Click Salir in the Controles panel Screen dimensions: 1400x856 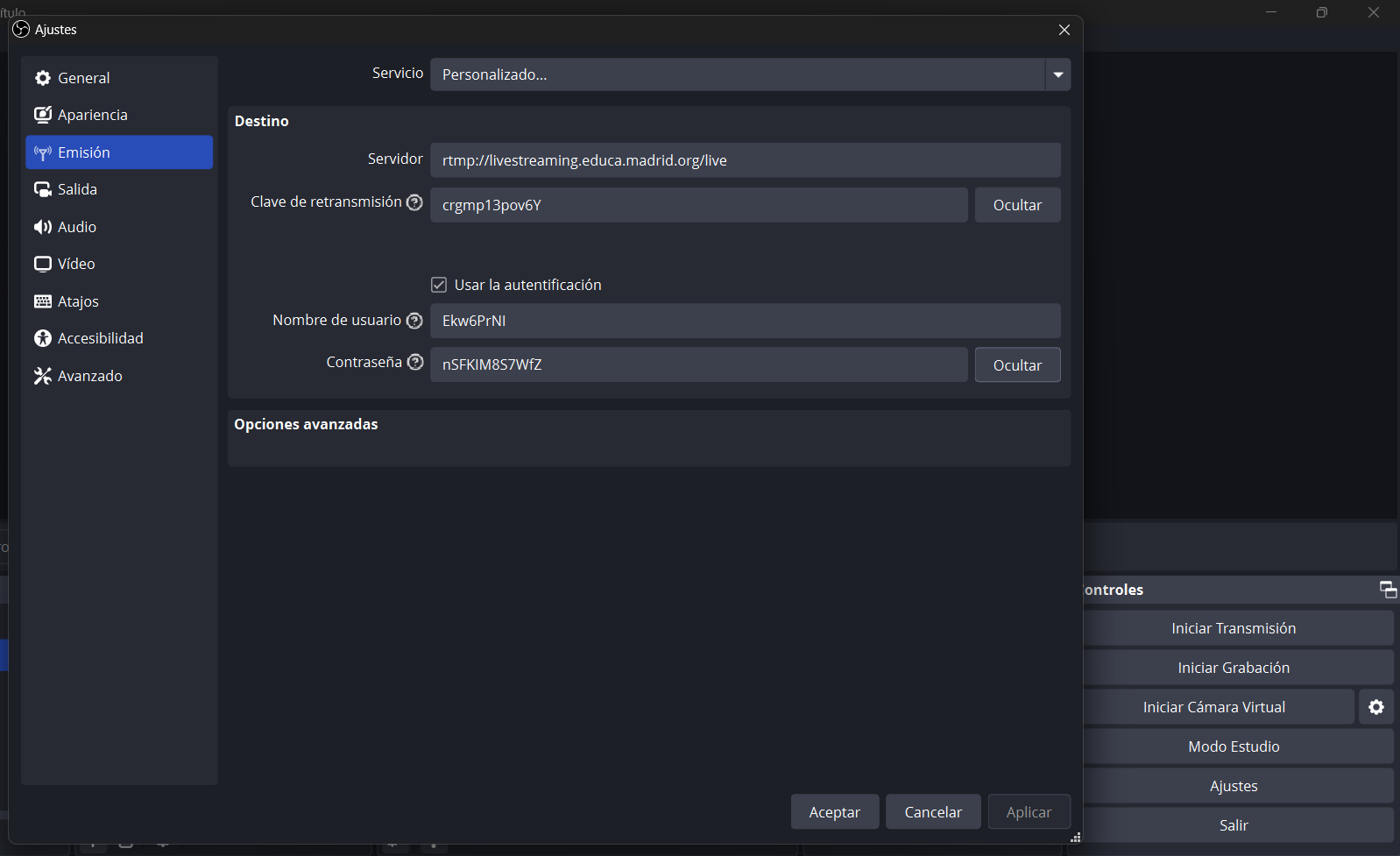(1237, 825)
